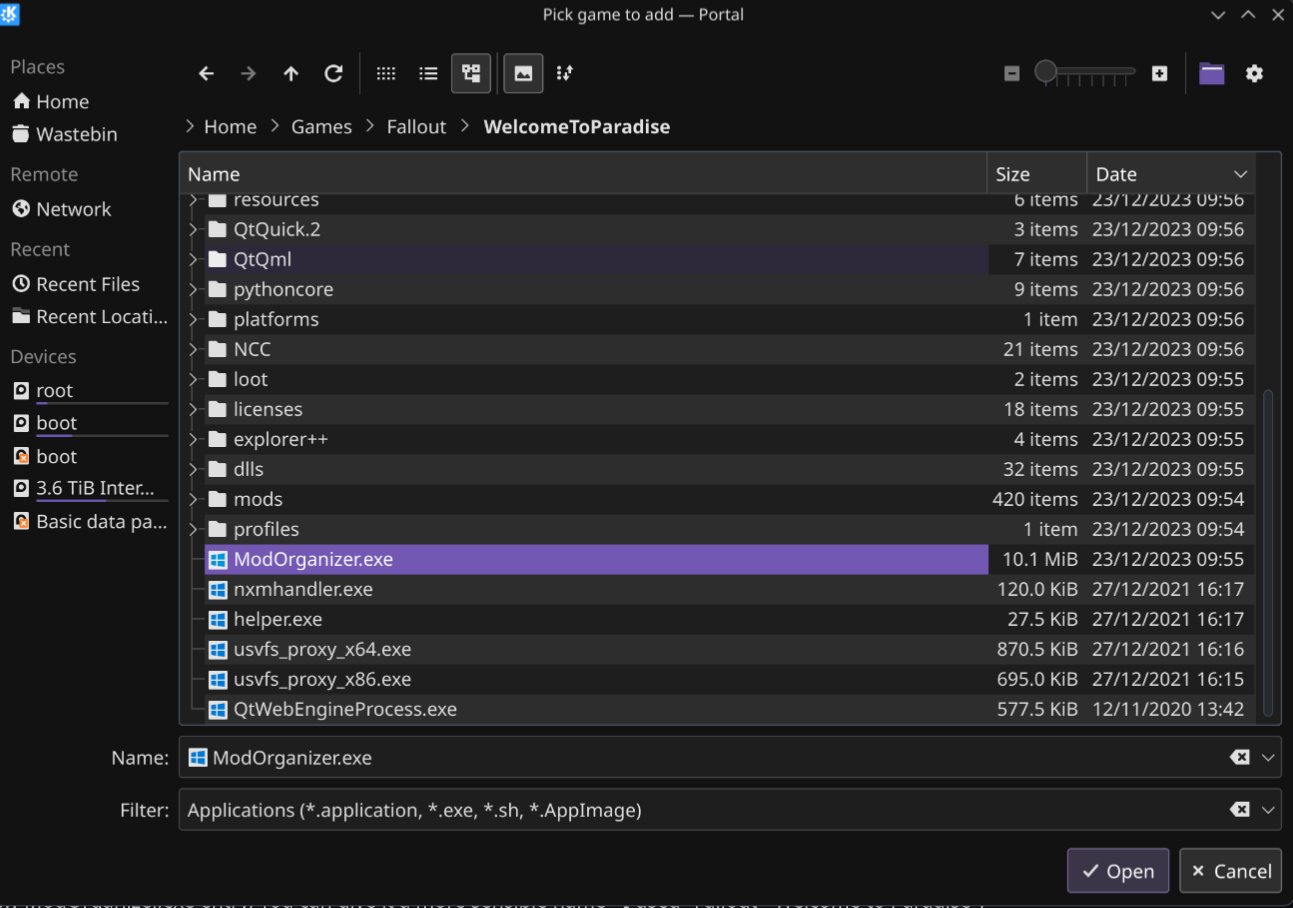Click WelcomeToParadise in the breadcrumb

pyautogui.click(x=576, y=127)
